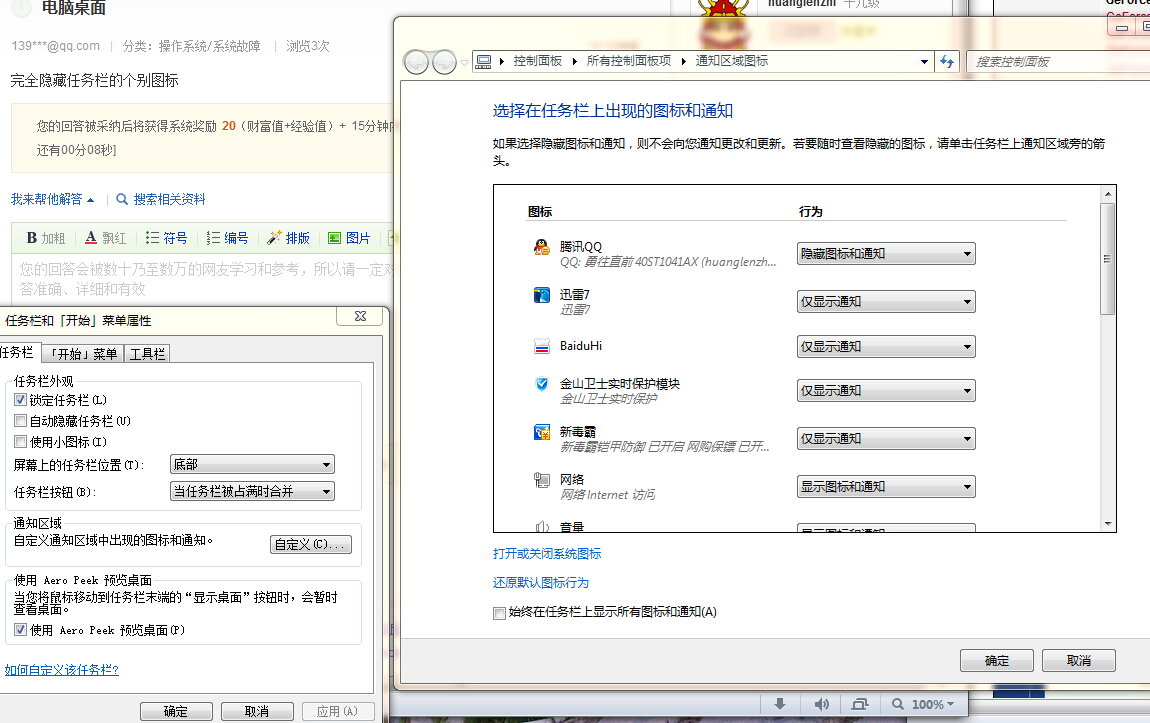Open the behavior dropdown for 金山卫士实时保护模块

pyautogui.click(x=886, y=391)
